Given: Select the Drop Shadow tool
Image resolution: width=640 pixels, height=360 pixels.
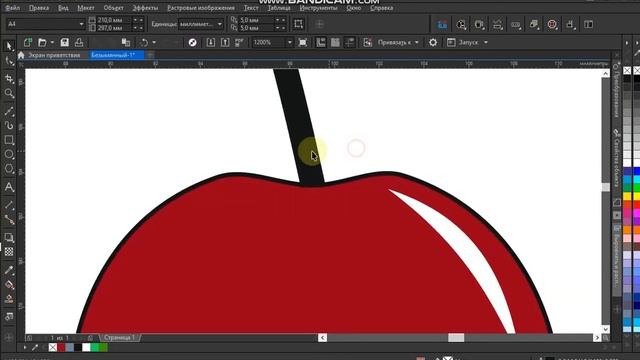Looking at the screenshot, I should click(9, 237).
